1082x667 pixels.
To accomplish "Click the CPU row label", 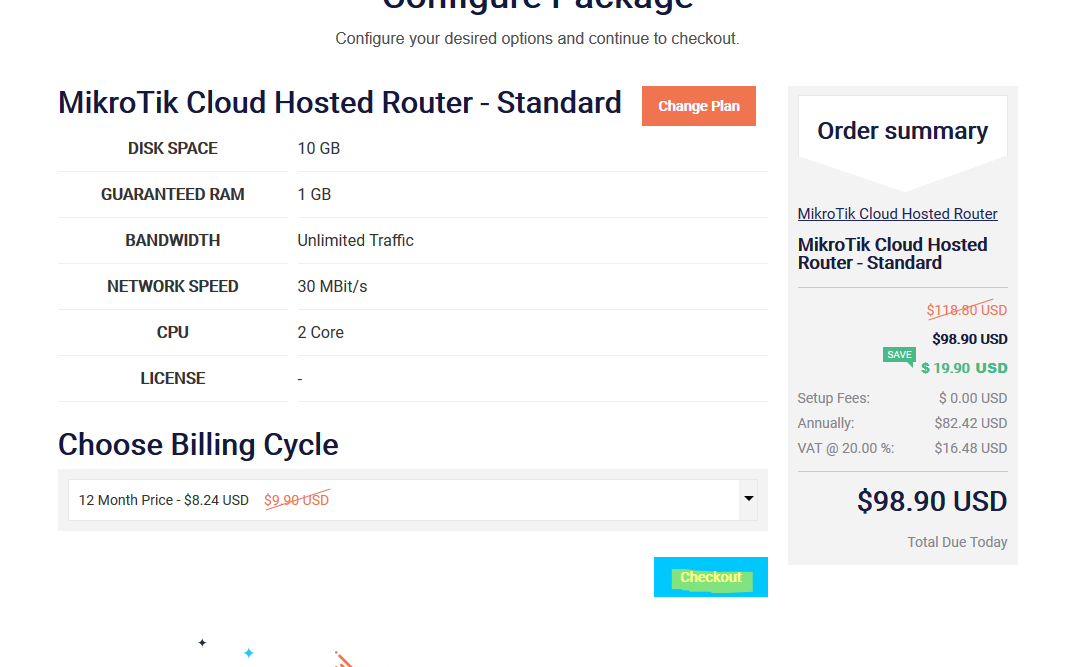I will tap(173, 332).
